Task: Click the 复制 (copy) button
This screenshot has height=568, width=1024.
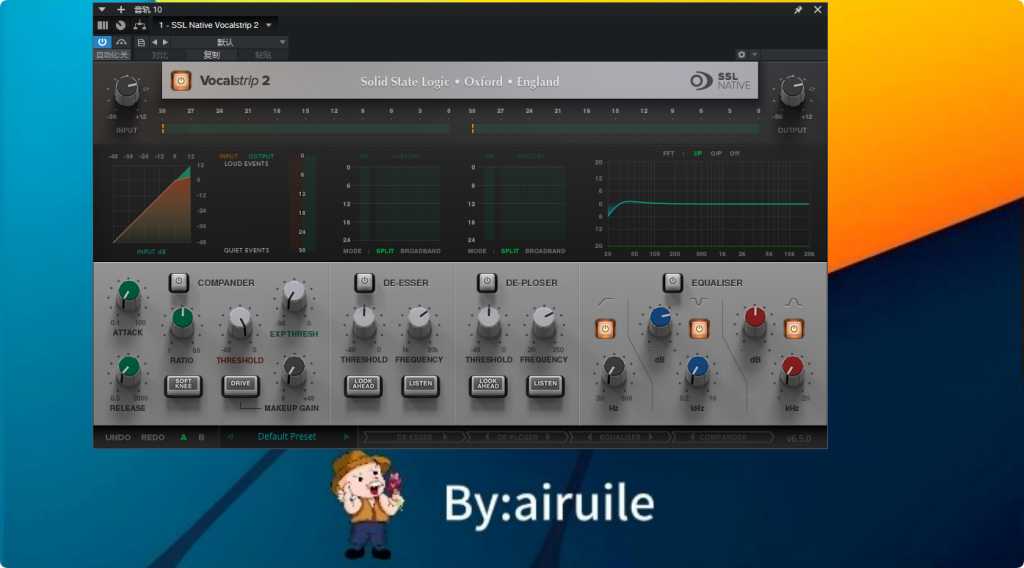Action: pyautogui.click(x=212, y=55)
